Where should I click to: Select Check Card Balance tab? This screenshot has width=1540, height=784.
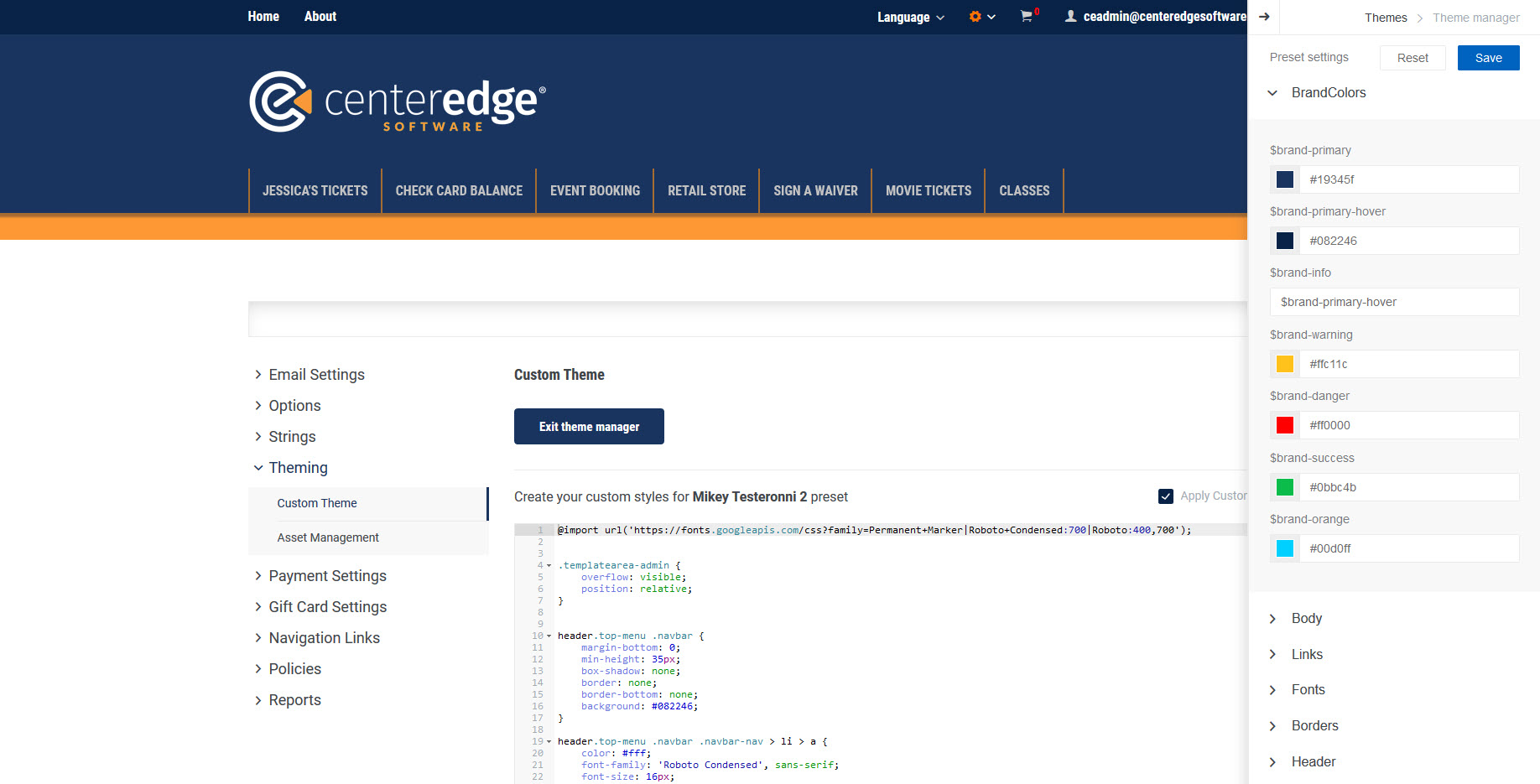coord(459,190)
